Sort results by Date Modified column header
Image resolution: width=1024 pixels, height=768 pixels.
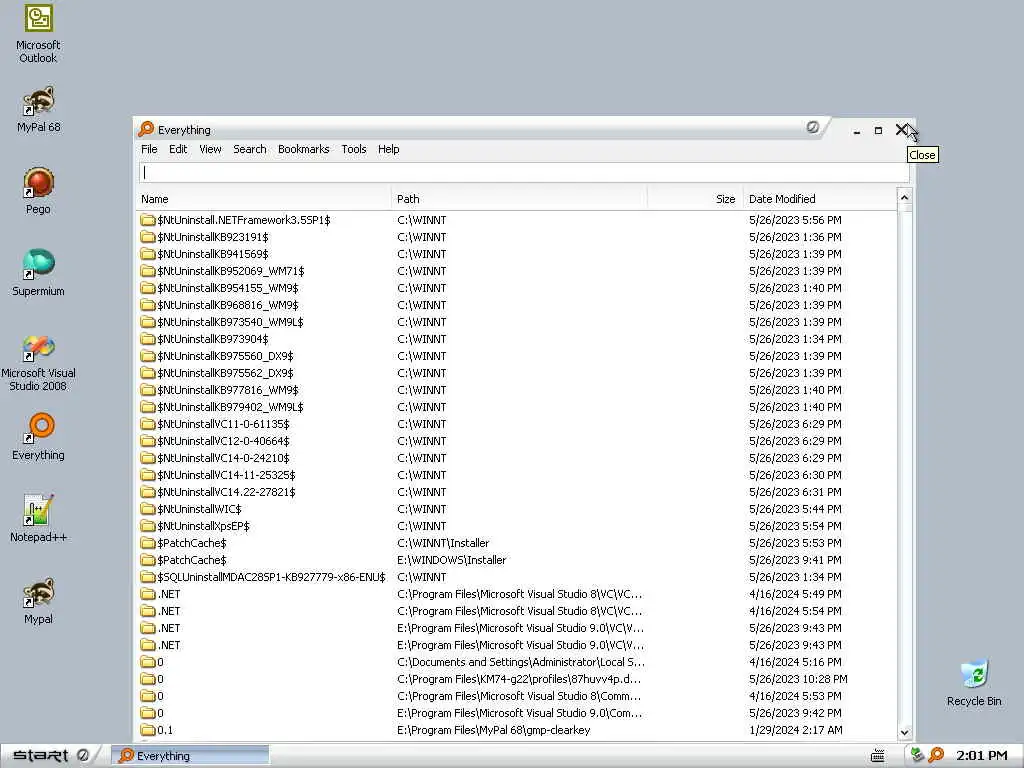(x=820, y=199)
